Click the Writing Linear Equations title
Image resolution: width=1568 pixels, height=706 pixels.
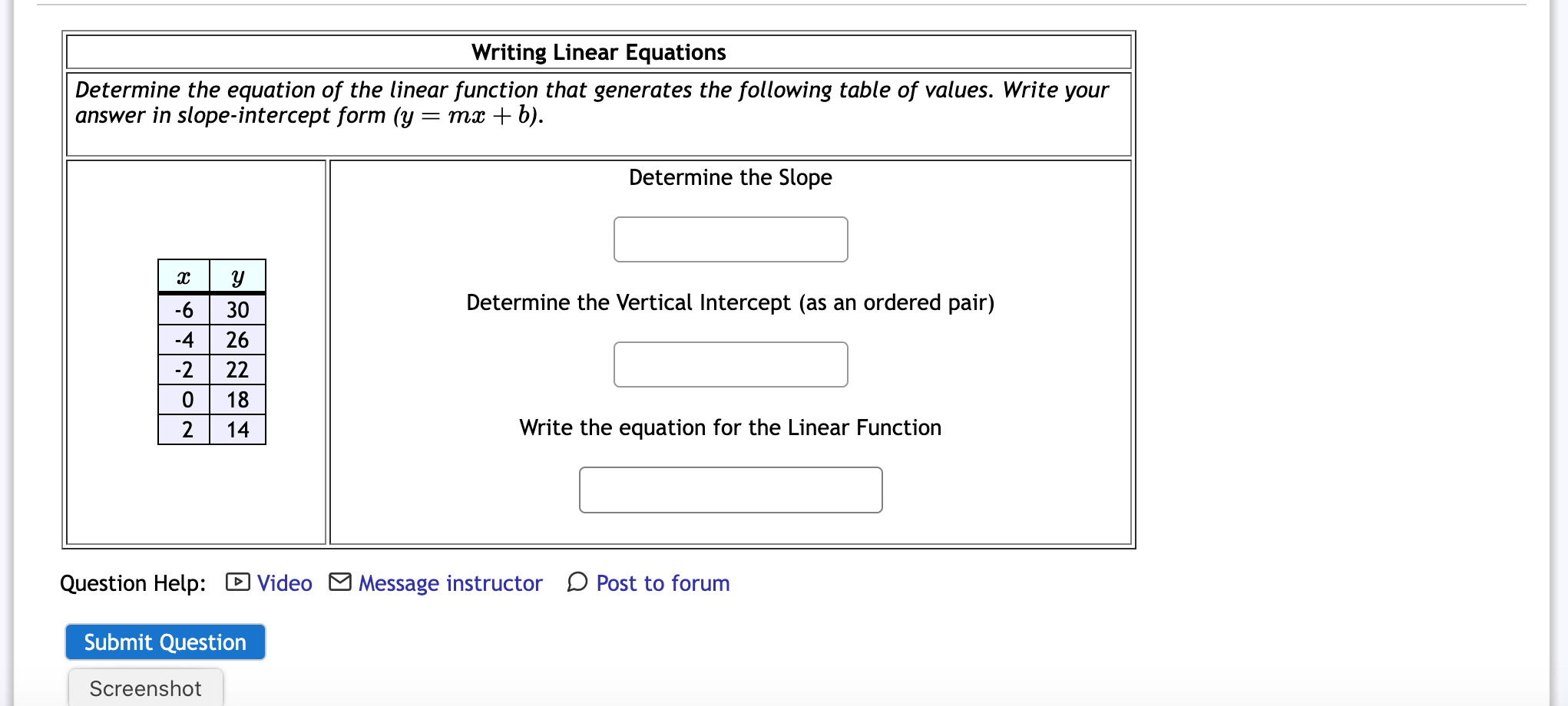click(x=598, y=52)
